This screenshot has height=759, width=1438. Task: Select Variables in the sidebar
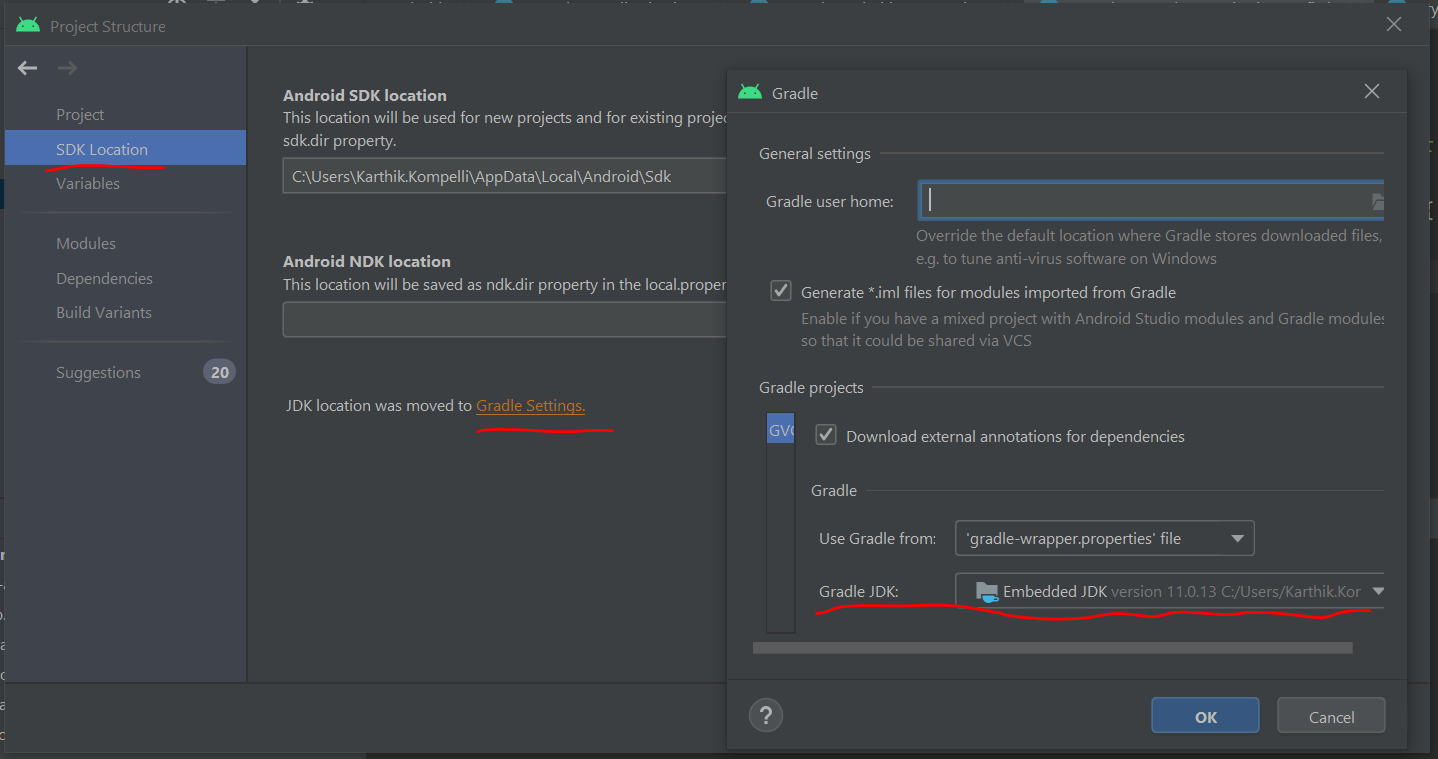(x=88, y=184)
